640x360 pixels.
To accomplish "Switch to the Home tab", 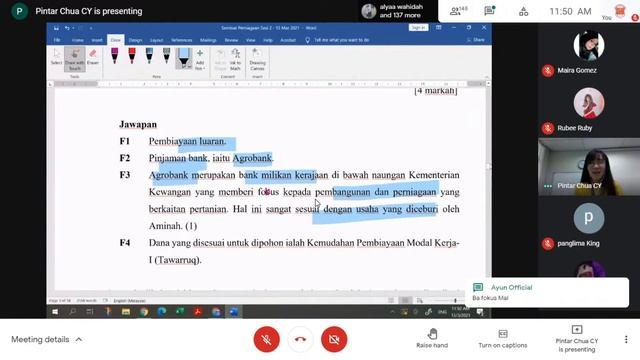I will tap(78, 40).
